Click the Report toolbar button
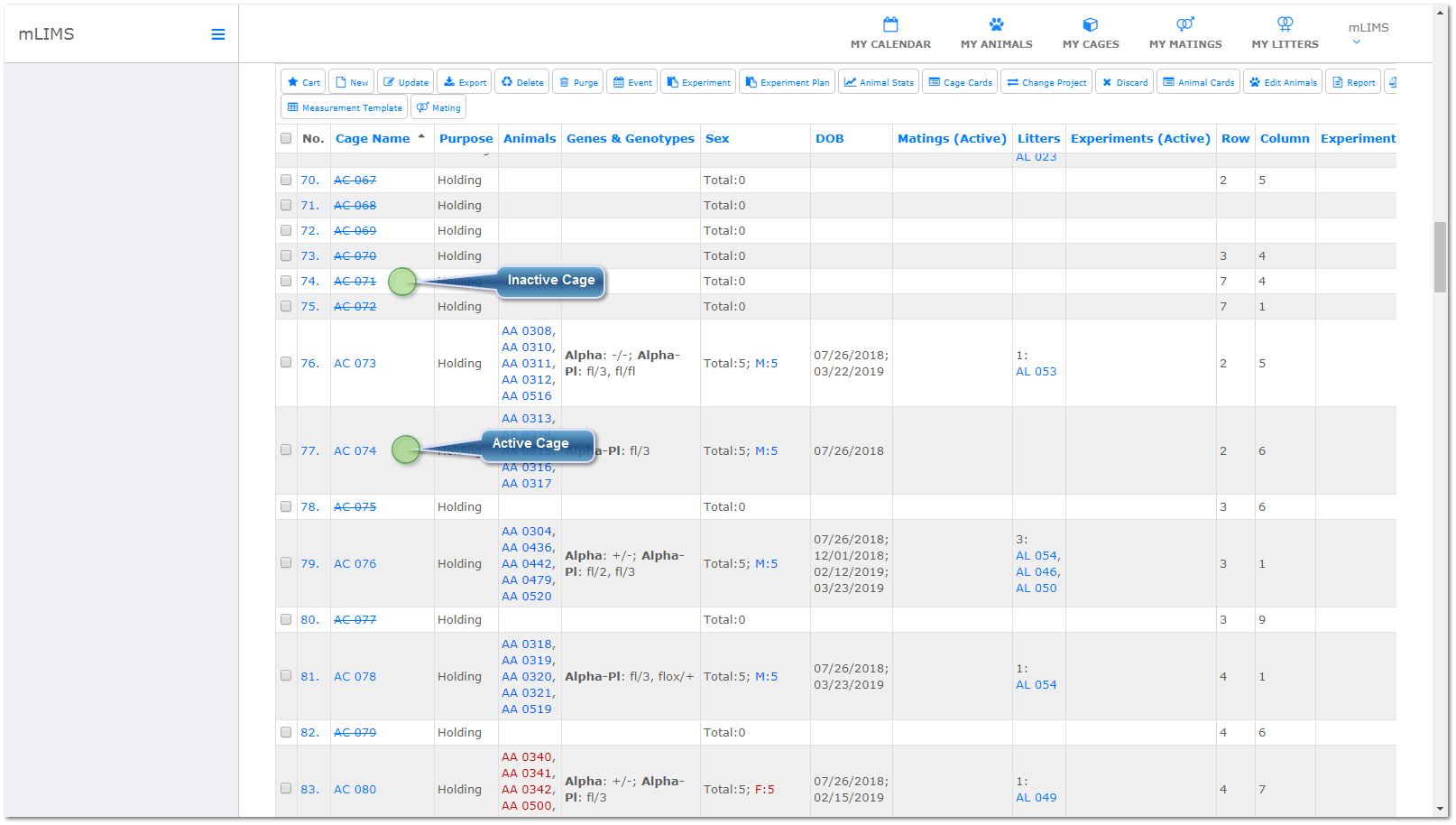The width and height of the screenshot is (1456, 825). pyautogui.click(x=1353, y=82)
